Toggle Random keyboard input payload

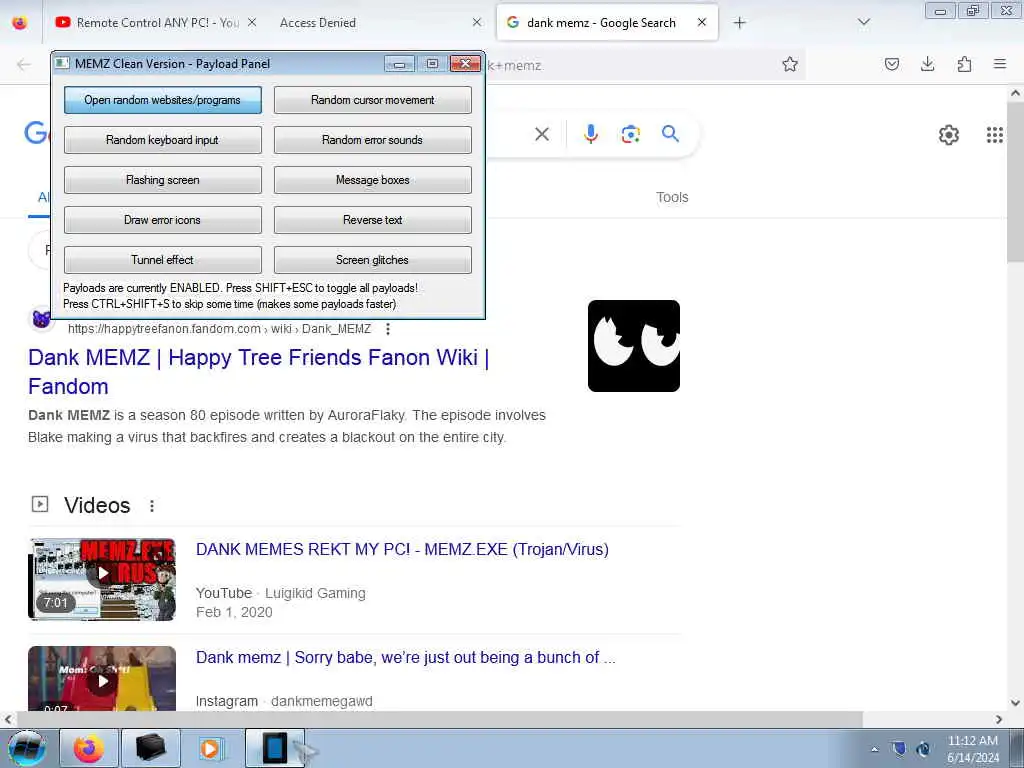[163, 140]
